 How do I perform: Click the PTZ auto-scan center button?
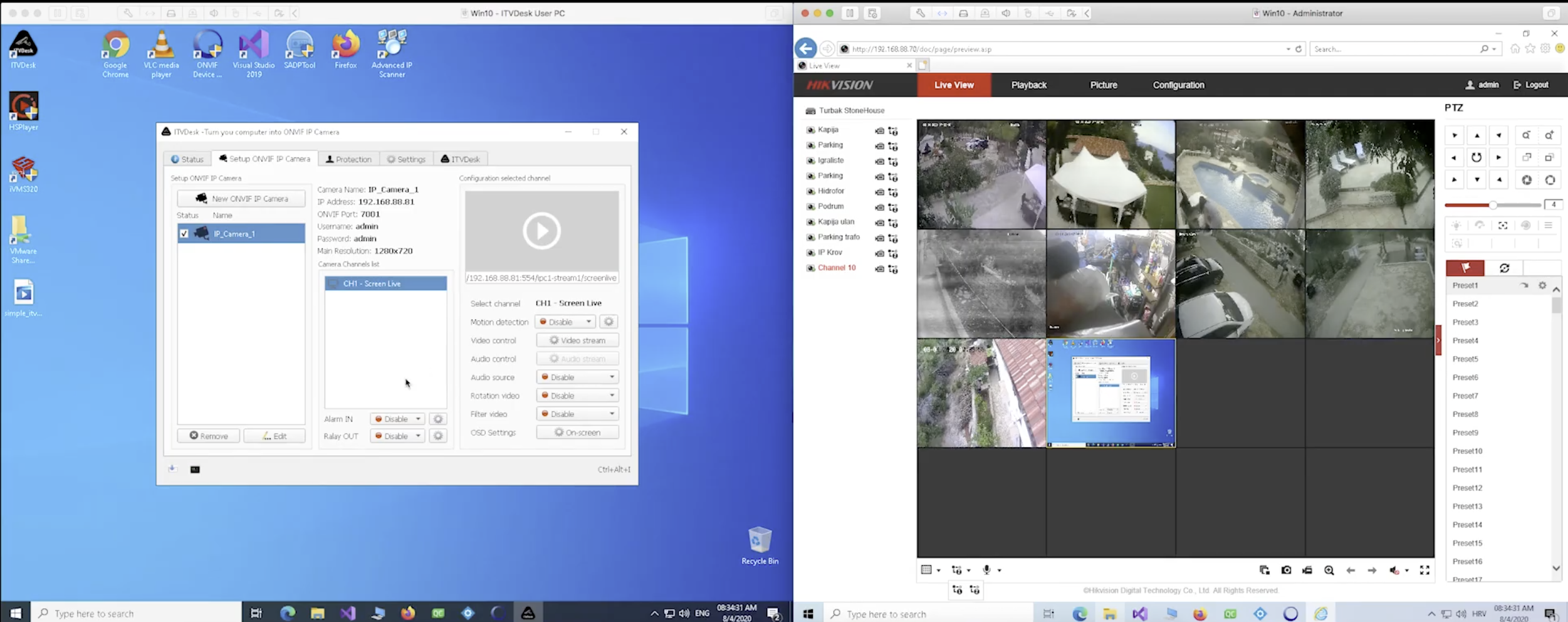[x=1477, y=157]
